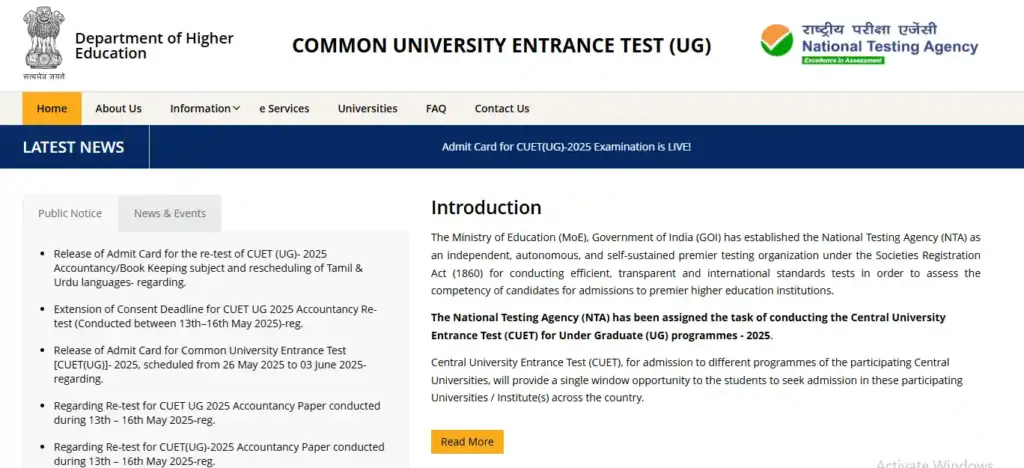This screenshot has height=468, width=1024.
Task: Open the e Services menu
Action: (284, 108)
